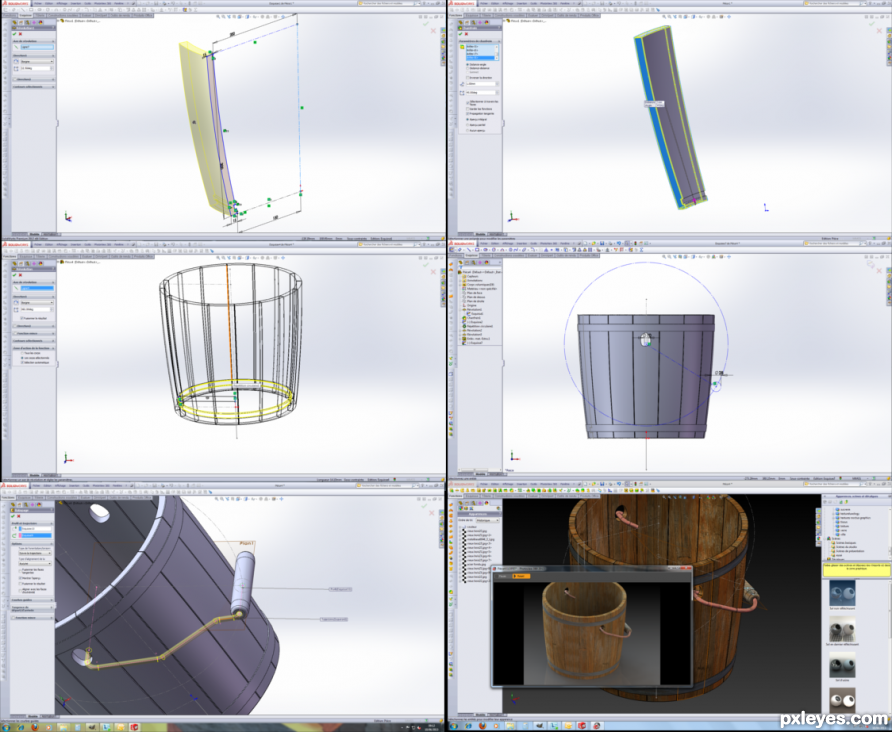Click Rebuild traffic-light icon in feature tree window
The height and width of the screenshot is (732, 892).
[x=635, y=243]
